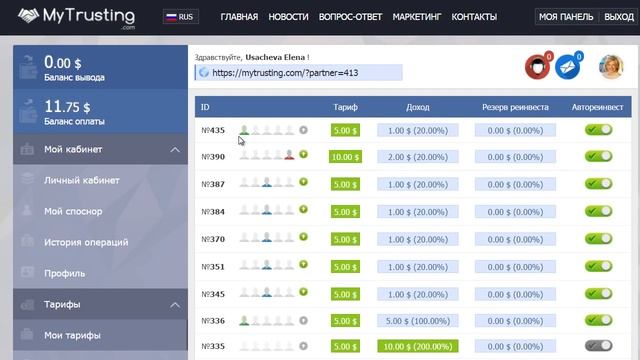Toggle autoreinvest for tariff №387
Screen dimensions: 640x360
[598, 184]
